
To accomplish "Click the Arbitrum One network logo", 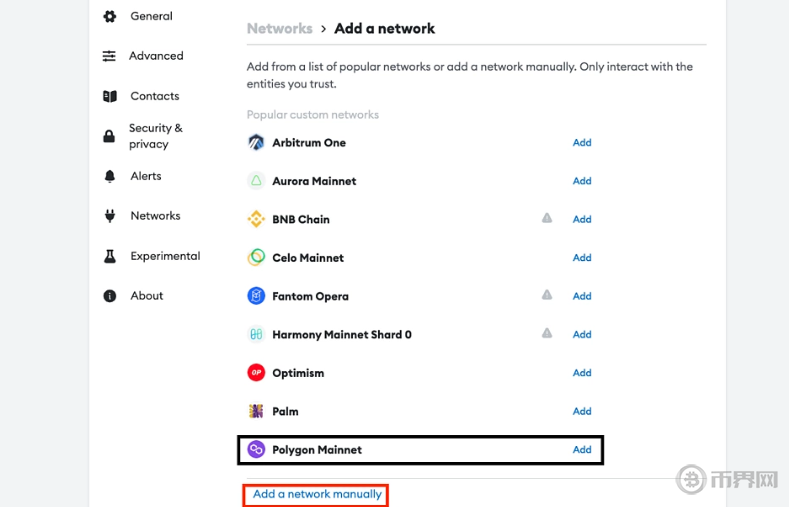I will [x=256, y=142].
